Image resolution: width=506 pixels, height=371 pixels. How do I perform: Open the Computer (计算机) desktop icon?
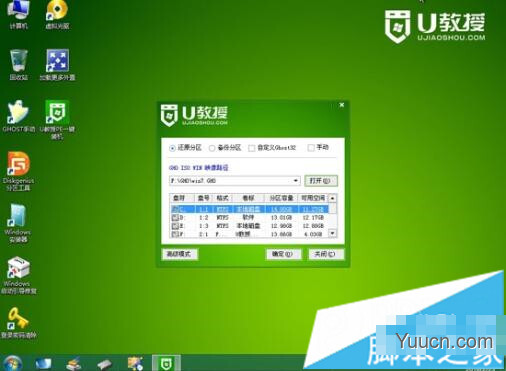click(x=18, y=14)
